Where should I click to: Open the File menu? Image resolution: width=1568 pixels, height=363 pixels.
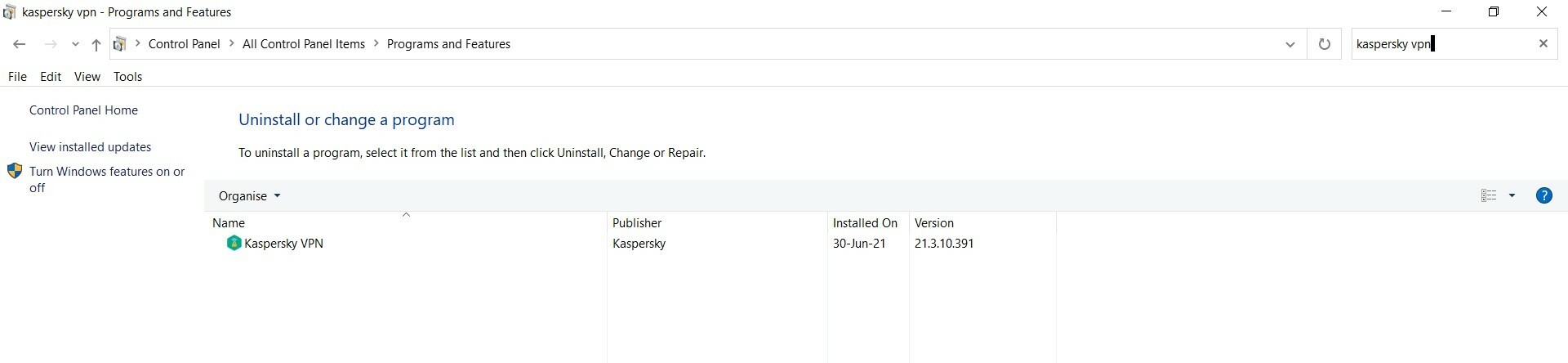17,76
